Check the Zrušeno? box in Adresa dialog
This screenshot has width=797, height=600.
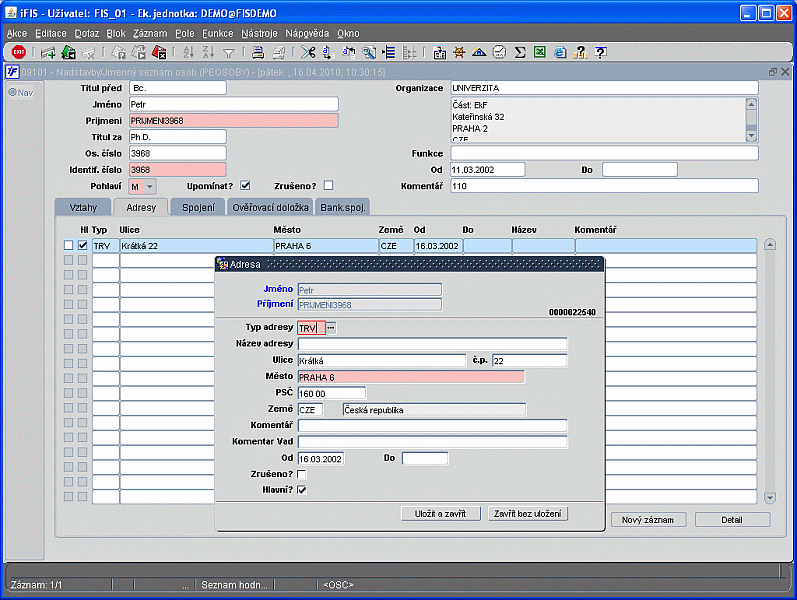pyautogui.click(x=301, y=474)
